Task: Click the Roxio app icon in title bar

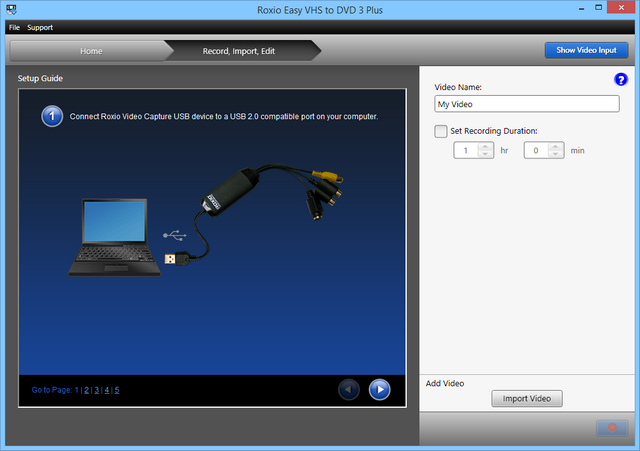Action: [9, 9]
